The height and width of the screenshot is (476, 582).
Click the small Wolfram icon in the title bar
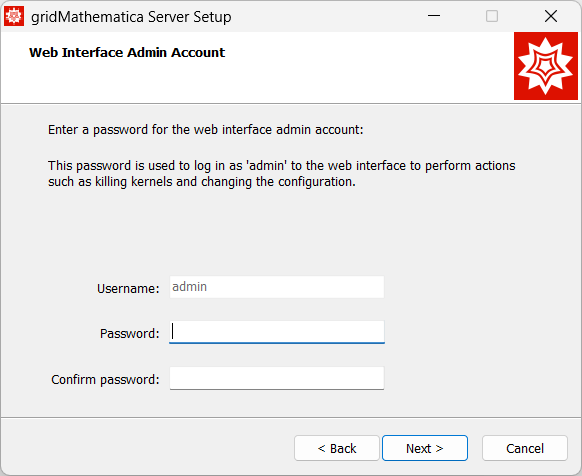point(14,16)
